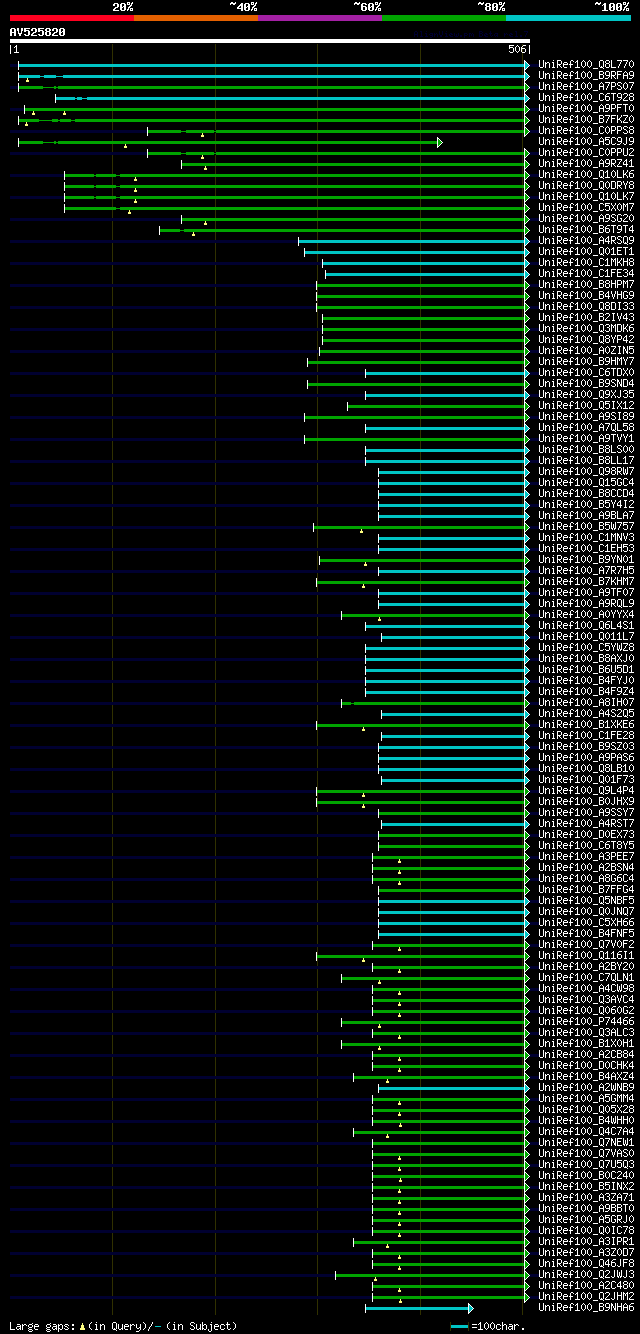Select the UniRef100_B5W757 label

(x=586, y=527)
